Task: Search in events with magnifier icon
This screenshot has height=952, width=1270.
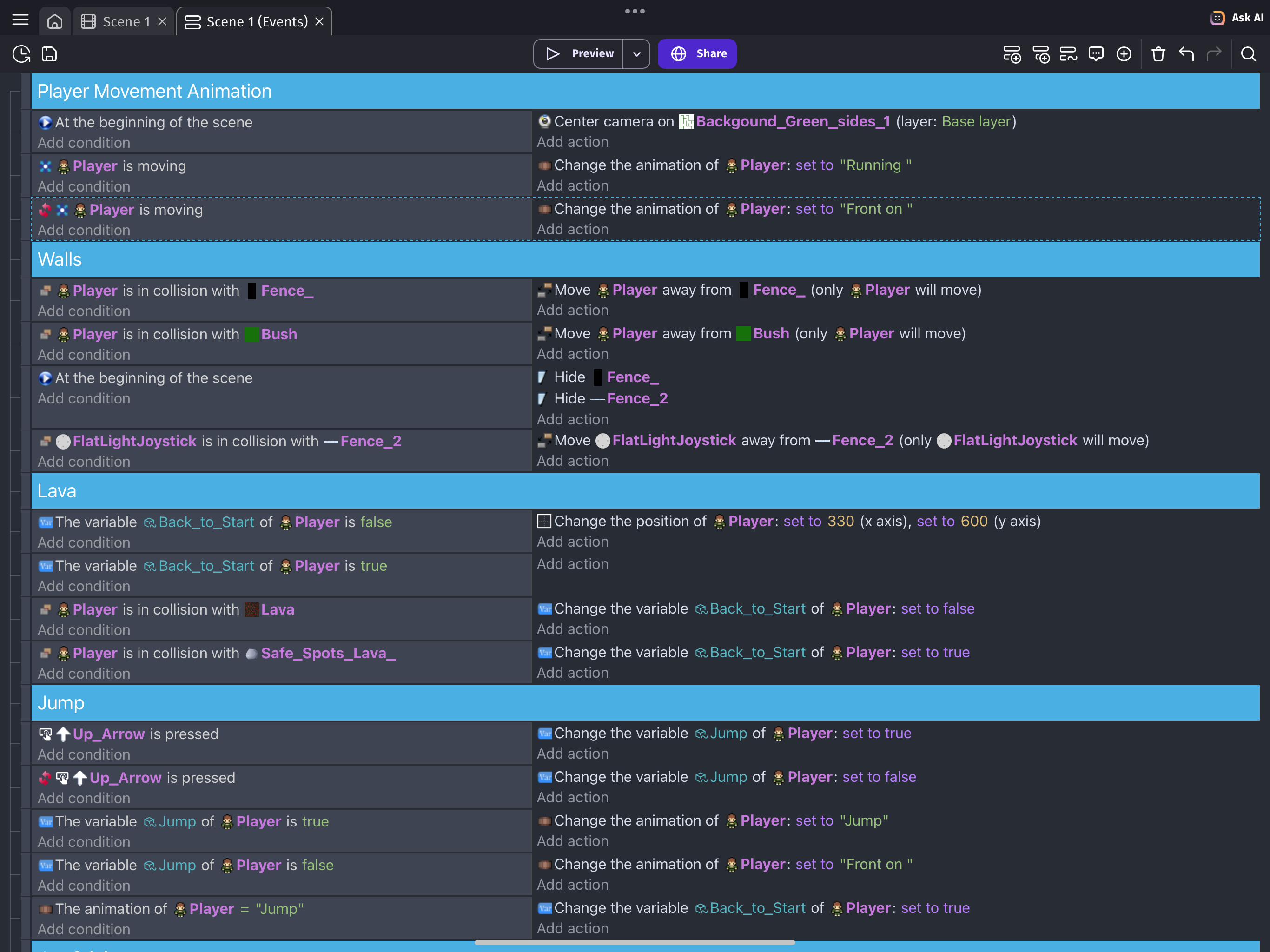Action: click(x=1249, y=54)
